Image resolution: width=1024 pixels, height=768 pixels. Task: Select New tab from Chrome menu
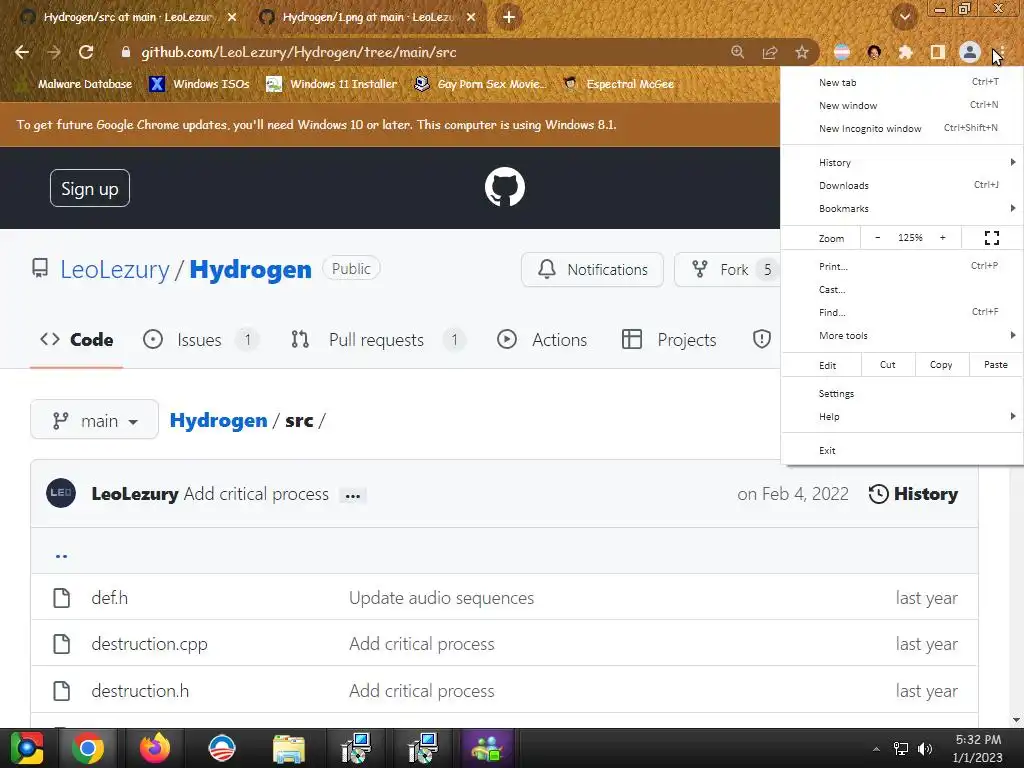(902, 82)
